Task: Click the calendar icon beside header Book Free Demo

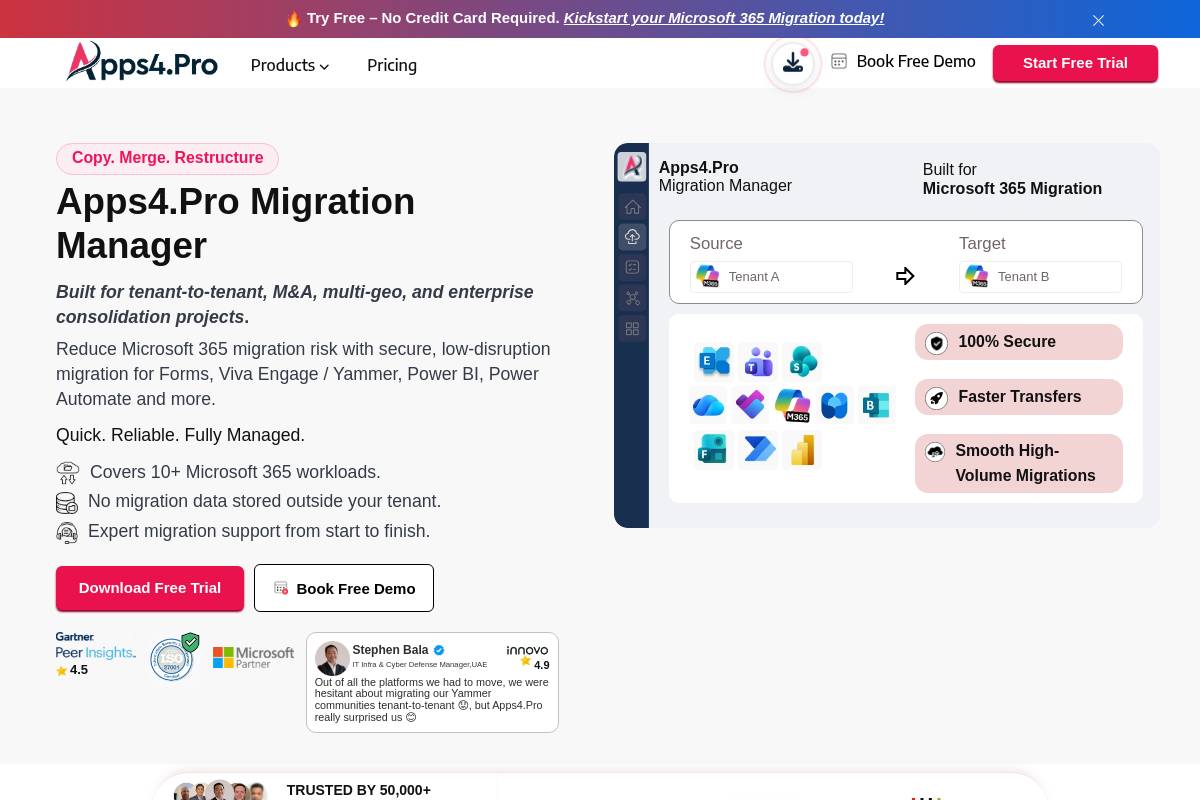Action: [839, 62]
